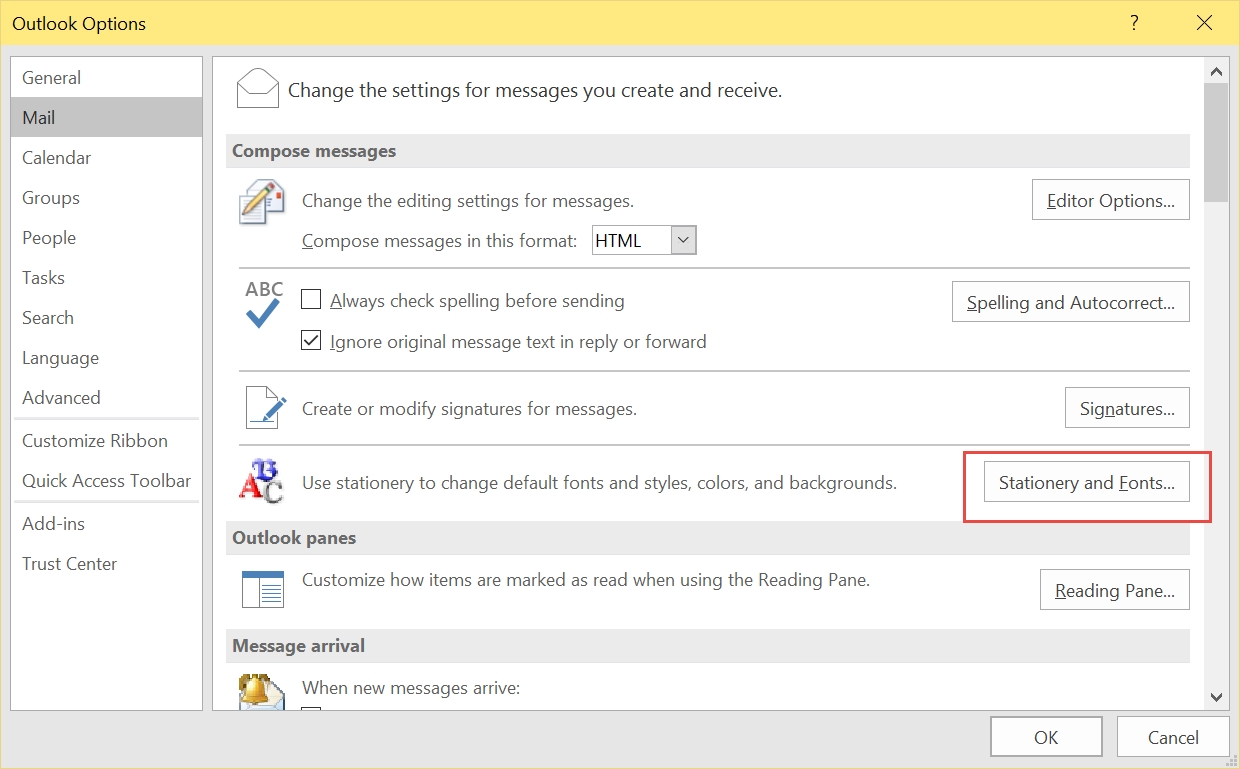Viewport: 1240px width, 769px height.
Task: Open the Compose messages format dropdown
Action: (x=684, y=240)
